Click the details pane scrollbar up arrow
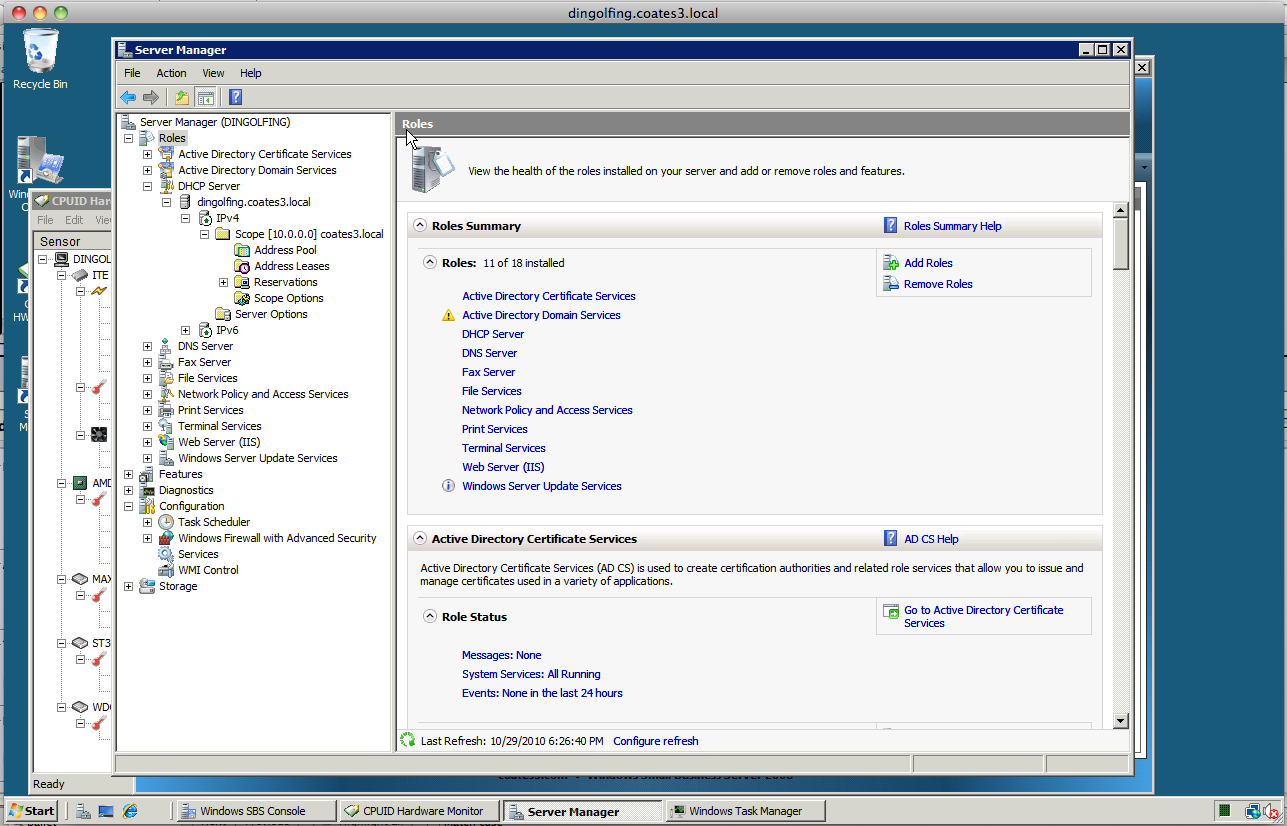 [1120, 210]
